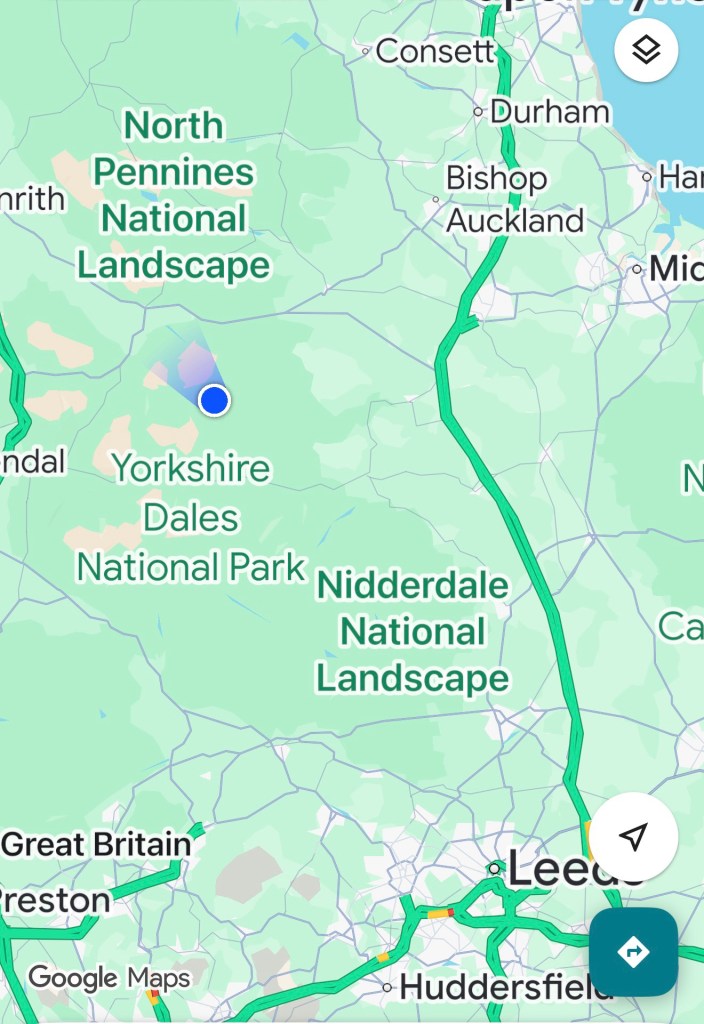
Task: Tap the Bishop Auckland marker dot
Action: click(436, 199)
